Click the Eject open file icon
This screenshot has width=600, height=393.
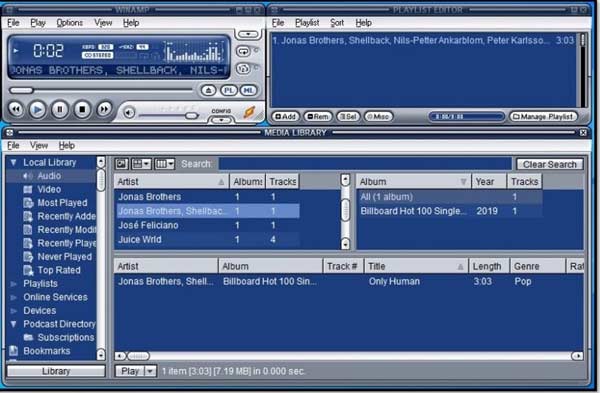208,90
